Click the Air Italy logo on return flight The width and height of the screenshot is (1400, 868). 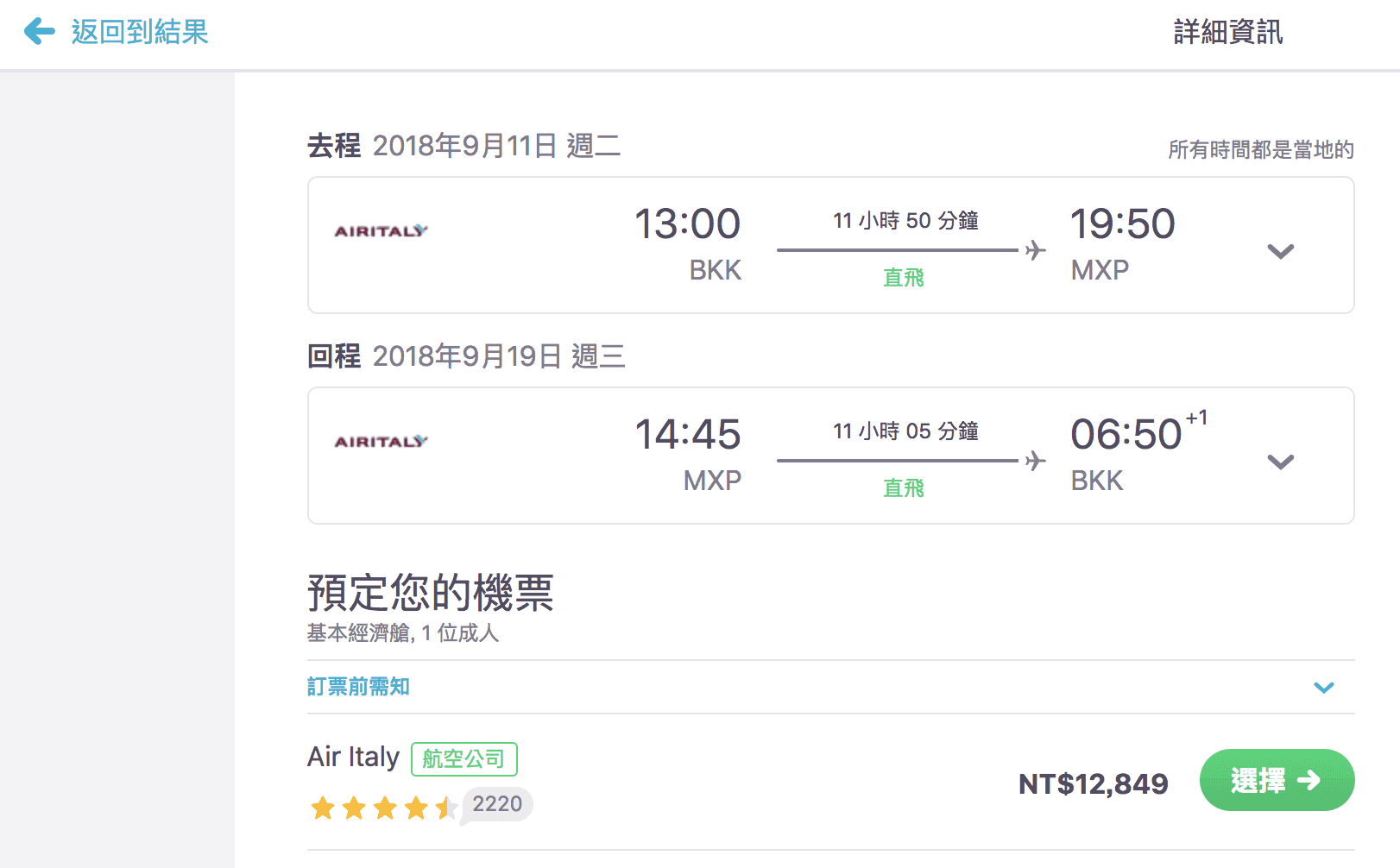tap(380, 441)
